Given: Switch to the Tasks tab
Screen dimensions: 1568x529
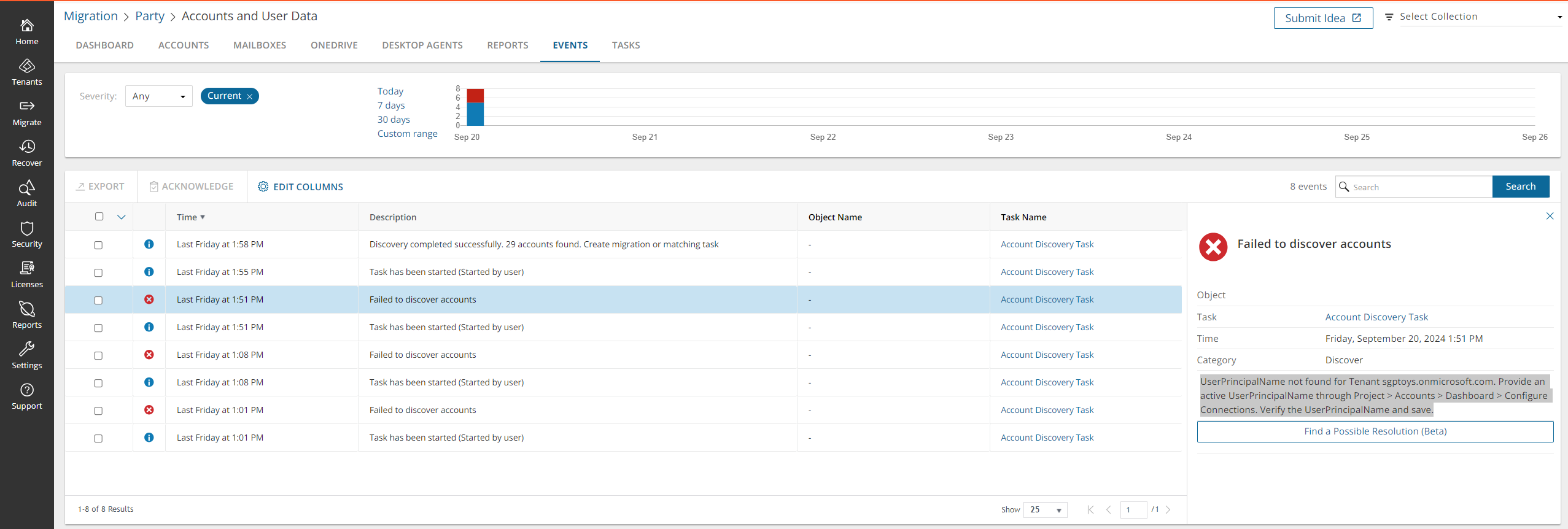Looking at the screenshot, I should point(626,45).
